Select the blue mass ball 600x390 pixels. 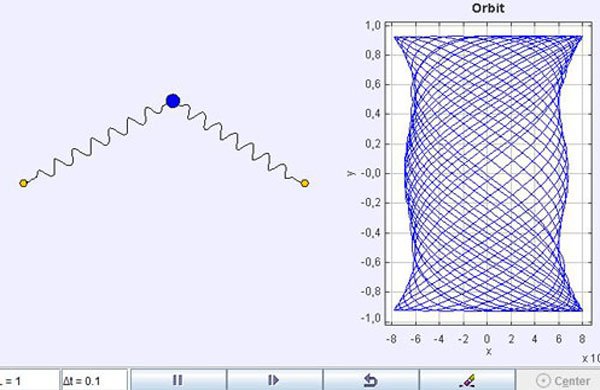173,101
